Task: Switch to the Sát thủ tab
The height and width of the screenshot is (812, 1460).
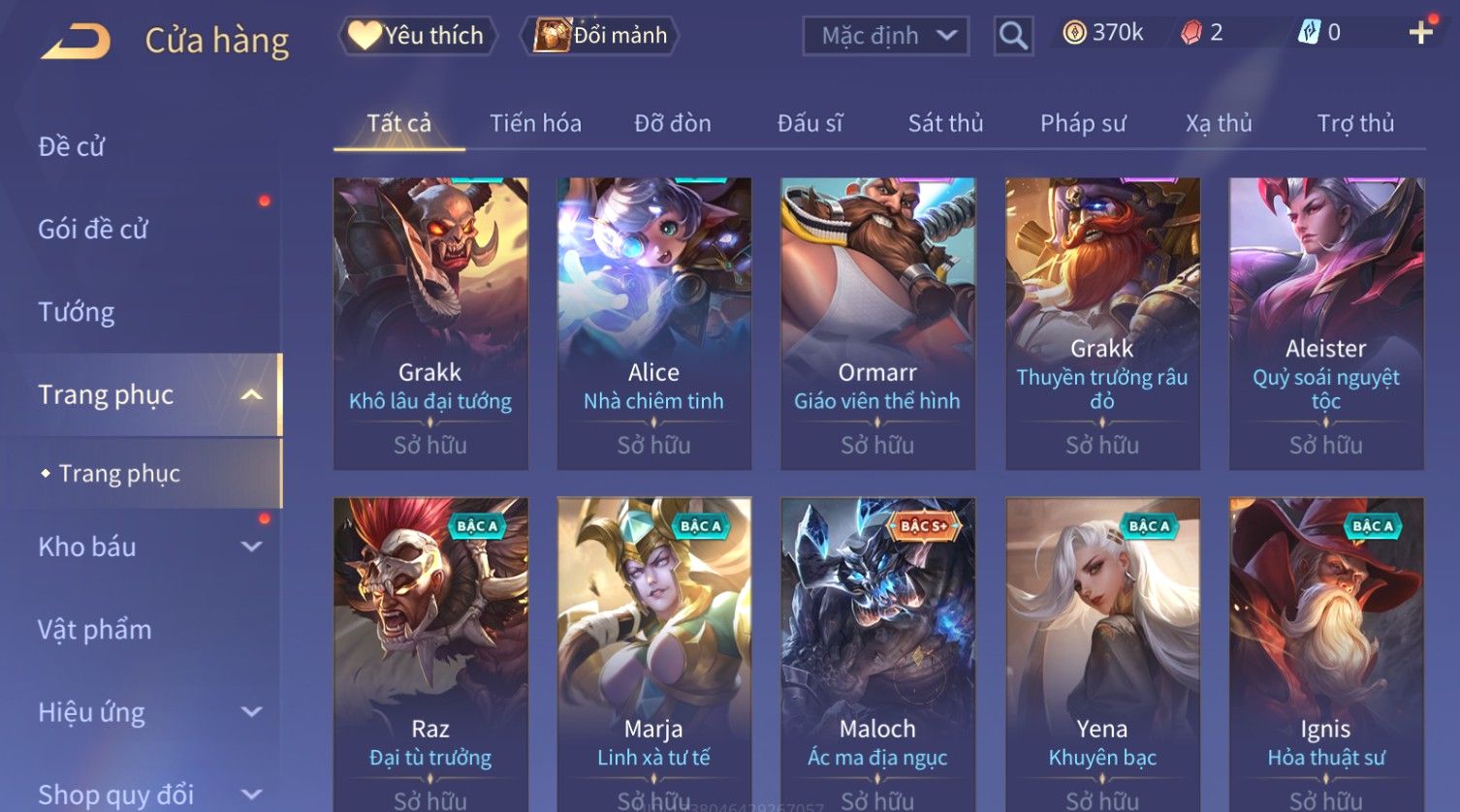Action: 945,123
